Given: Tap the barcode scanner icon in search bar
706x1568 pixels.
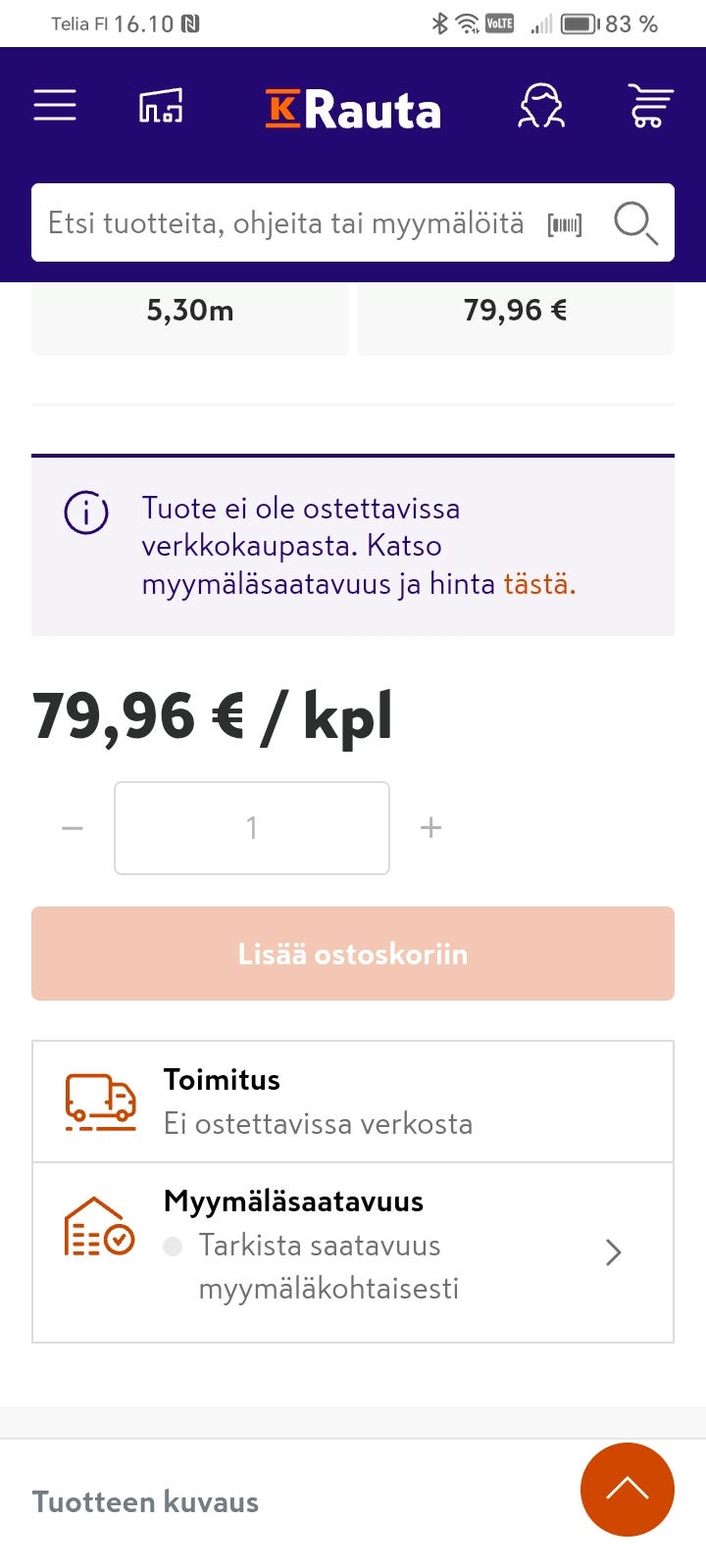Looking at the screenshot, I should pyautogui.click(x=565, y=223).
